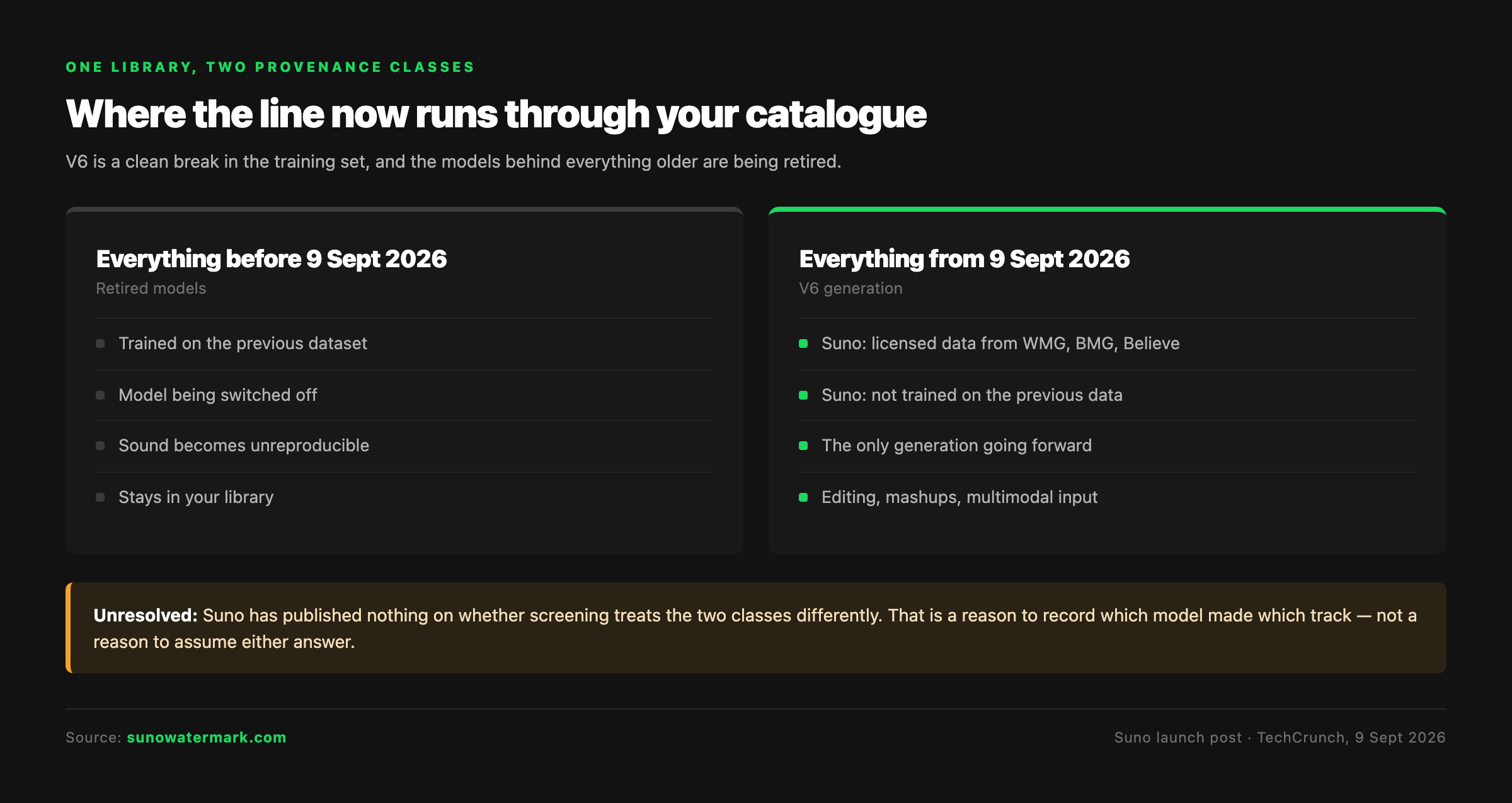Image resolution: width=1512 pixels, height=803 pixels.
Task: Click 'Stays in your library' row
Action: pyautogui.click(x=404, y=497)
